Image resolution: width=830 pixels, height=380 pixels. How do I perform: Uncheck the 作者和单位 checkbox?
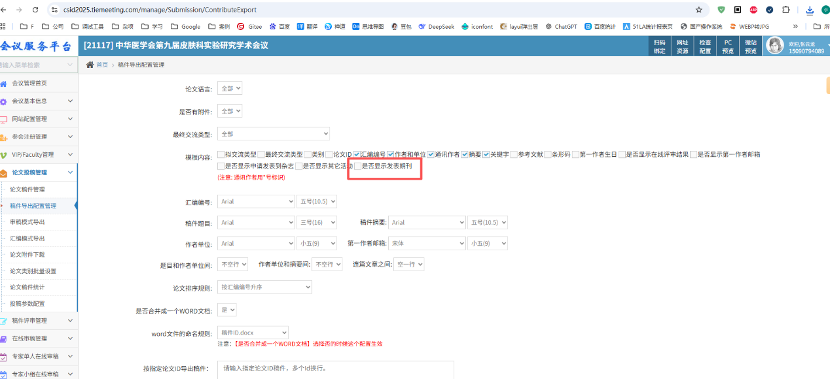tap(390, 155)
